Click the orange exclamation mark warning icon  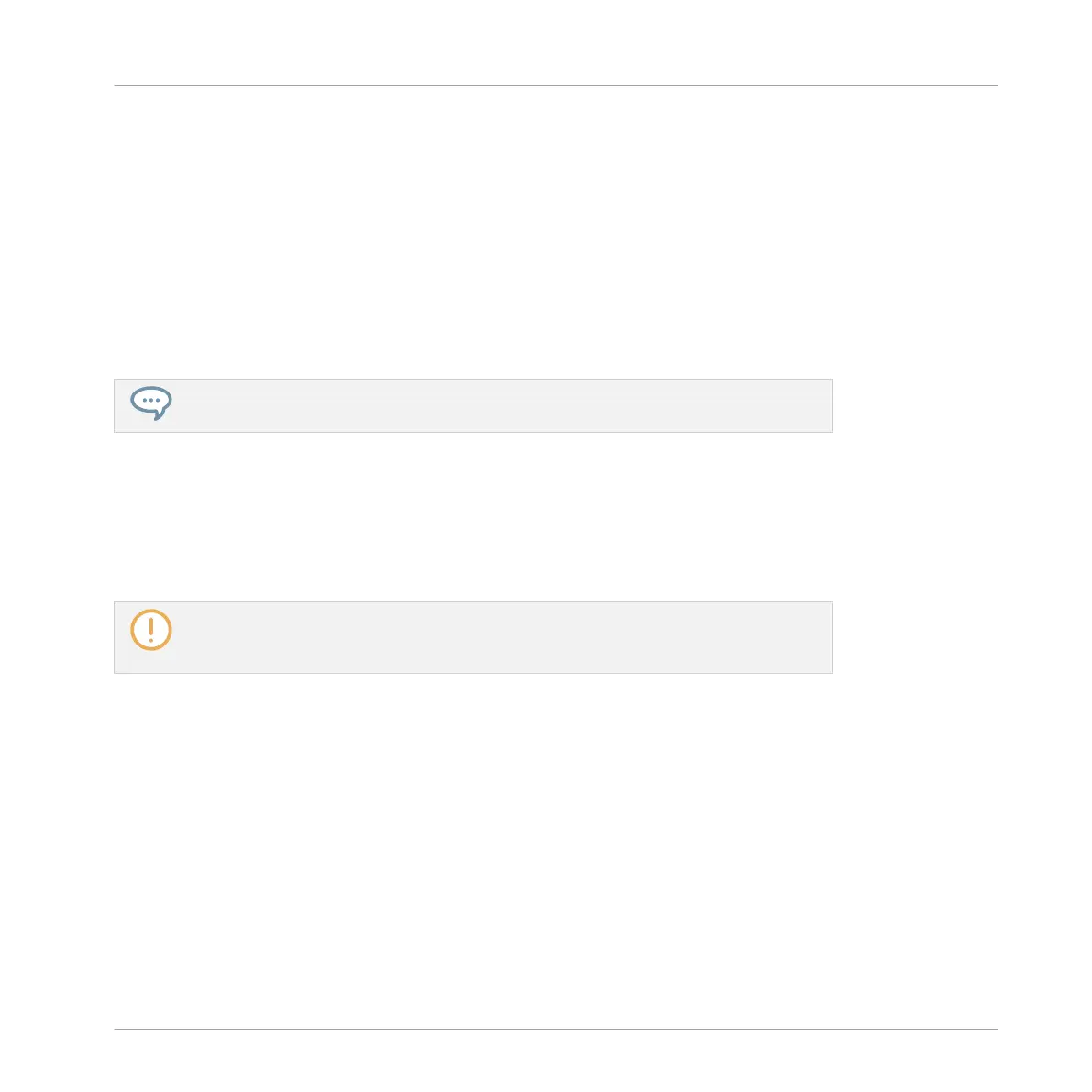click(x=151, y=630)
